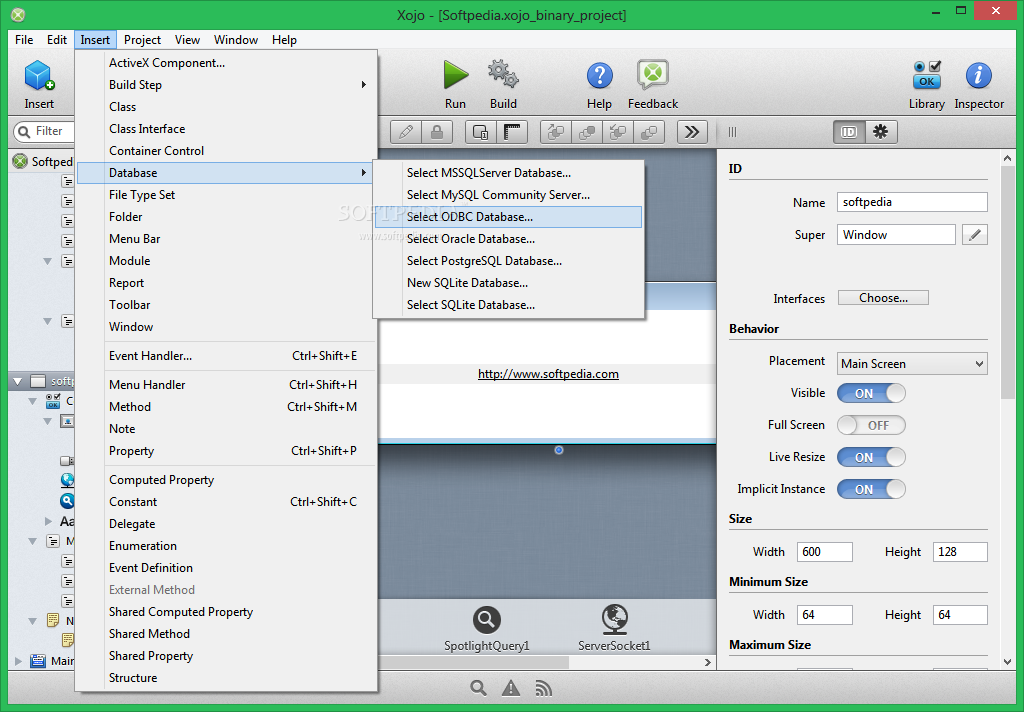Click scroll down arrow in inspector
Screen dimensions: 1024x712
click(x=1007, y=662)
